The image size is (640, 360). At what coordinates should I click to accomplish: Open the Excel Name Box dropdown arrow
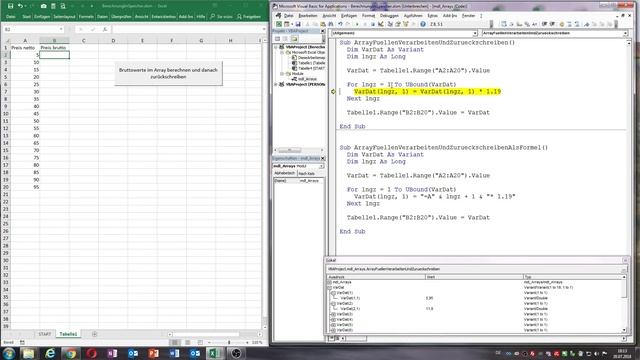coord(61,29)
